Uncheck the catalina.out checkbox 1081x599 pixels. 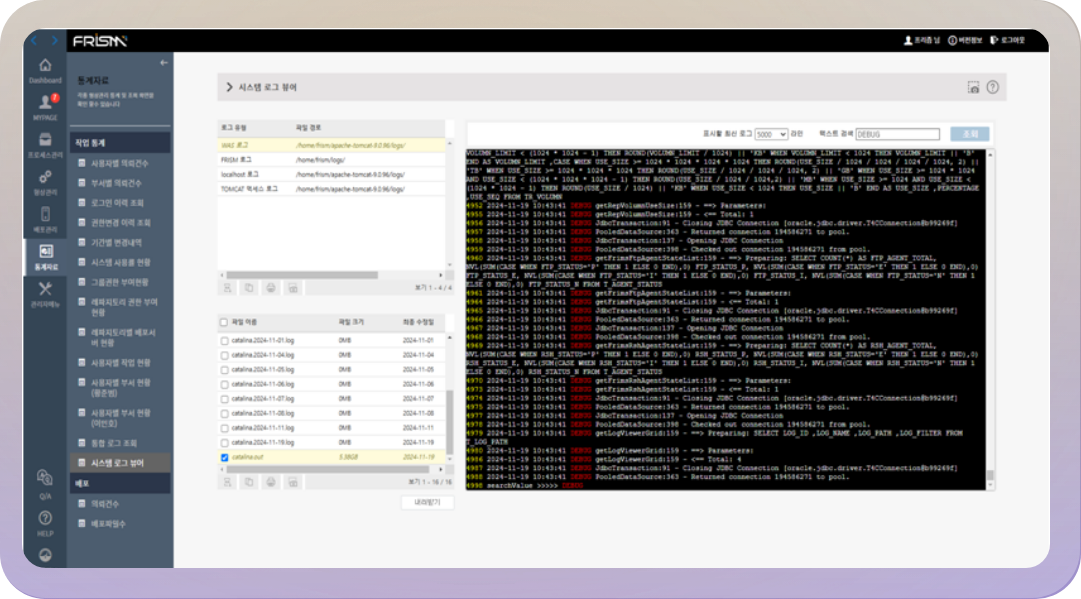[x=225, y=457]
